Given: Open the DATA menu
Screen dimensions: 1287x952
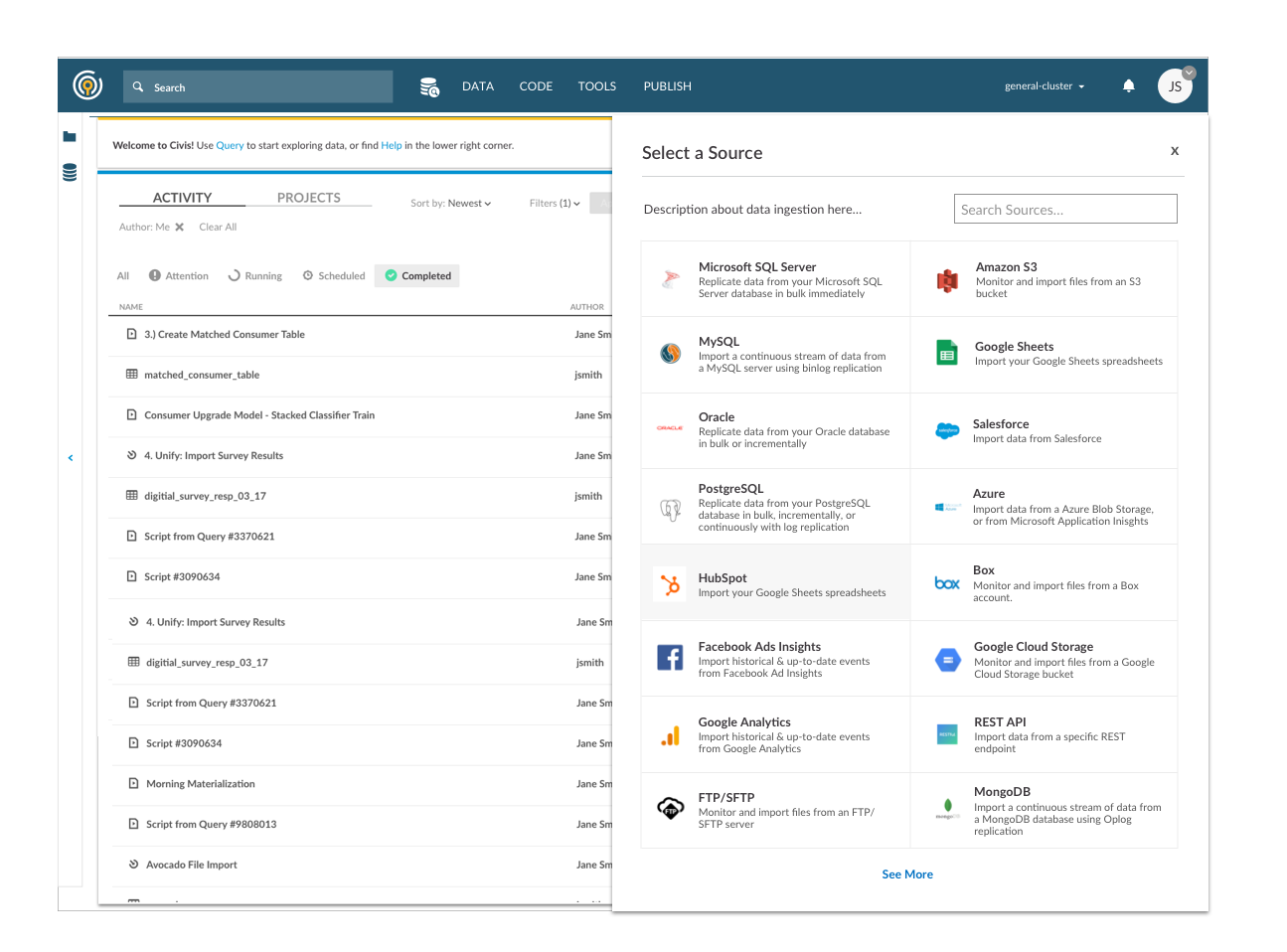Looking at the screenshot, I should [478, 86].
